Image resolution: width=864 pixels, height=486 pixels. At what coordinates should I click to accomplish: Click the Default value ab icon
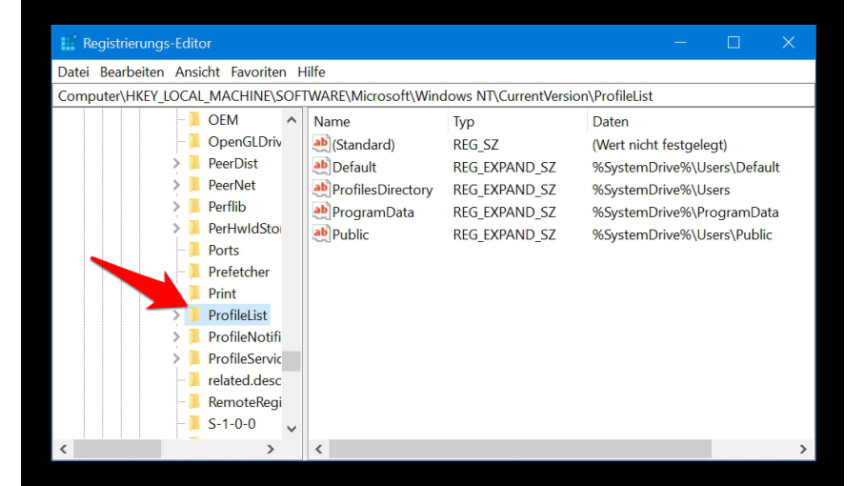321,166
